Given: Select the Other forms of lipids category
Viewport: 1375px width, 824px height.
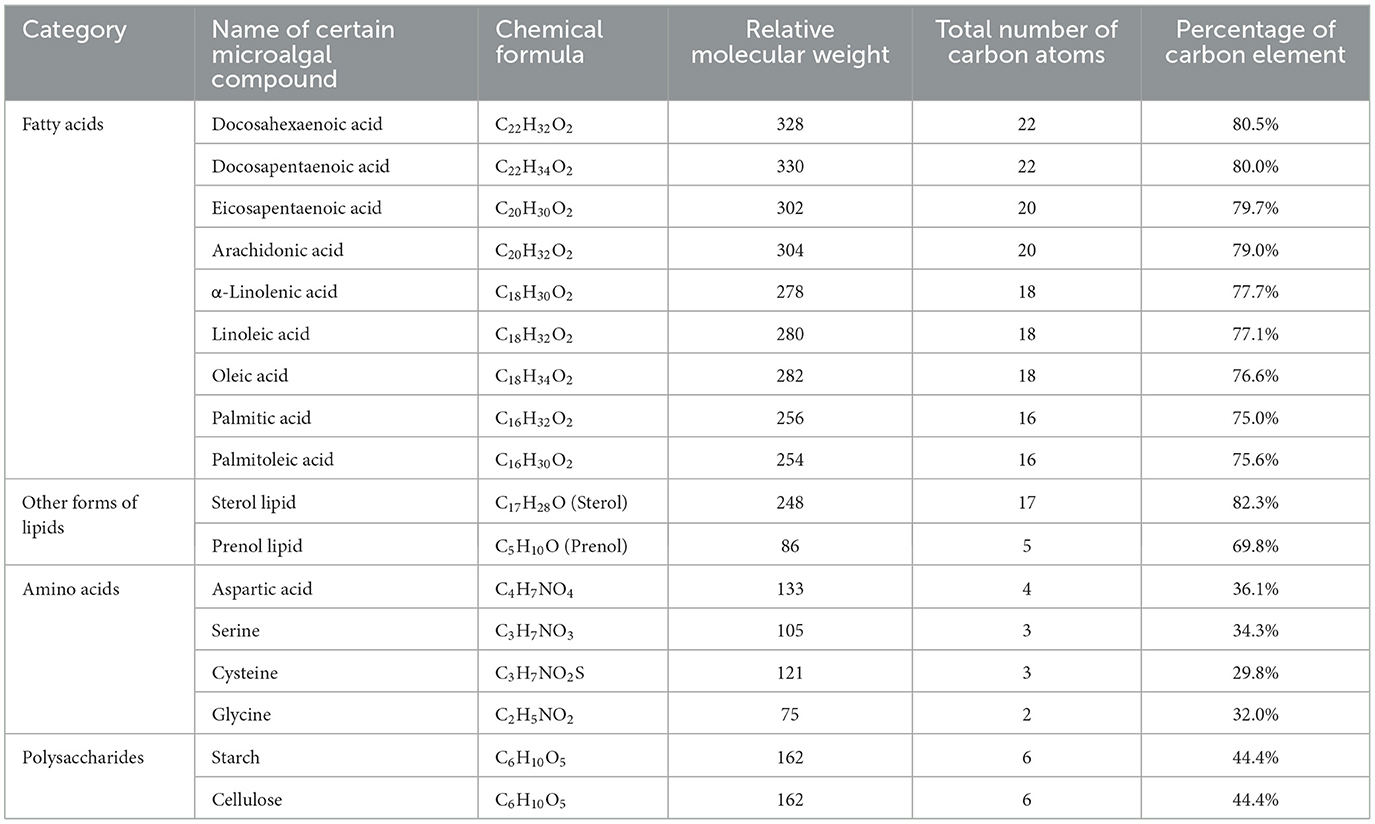Looking at the screenshot, I should [80, 514].
